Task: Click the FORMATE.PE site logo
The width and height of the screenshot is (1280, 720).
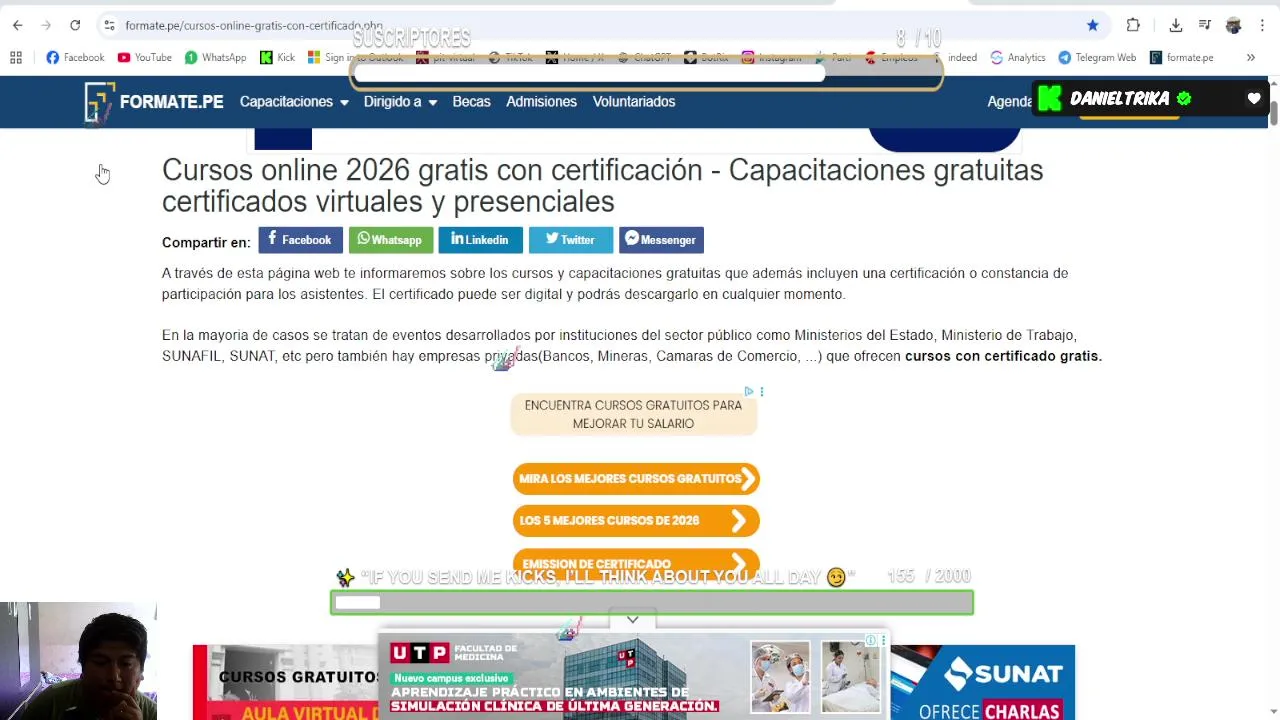Action: 154,102
